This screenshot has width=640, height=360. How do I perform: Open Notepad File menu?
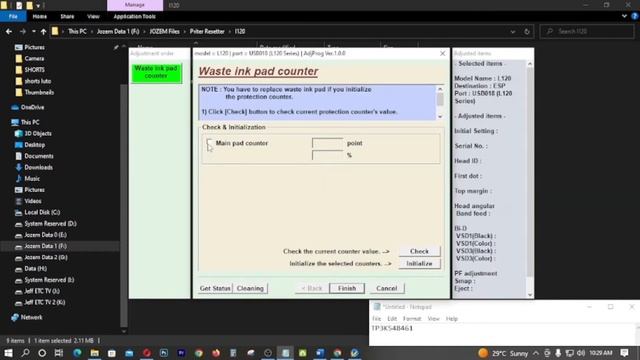point(376,318)
